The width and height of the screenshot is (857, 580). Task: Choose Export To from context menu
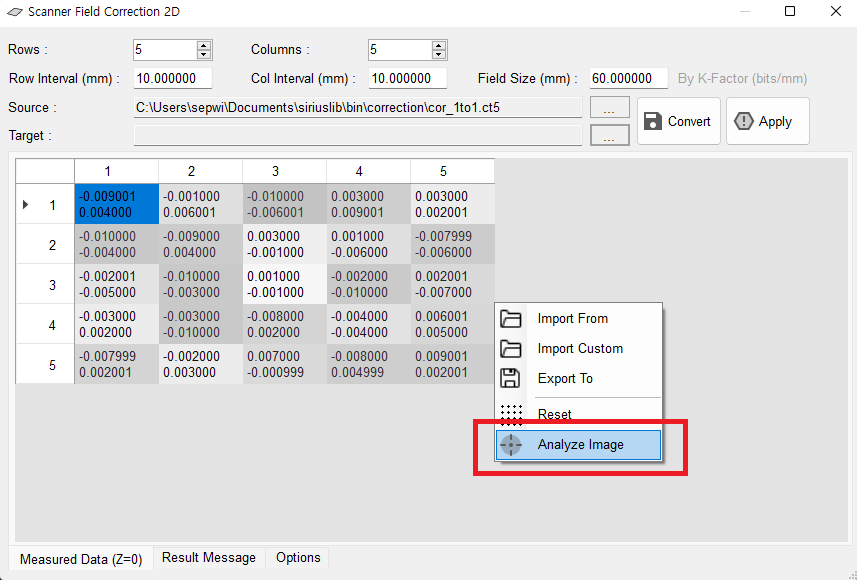[565, 378]
